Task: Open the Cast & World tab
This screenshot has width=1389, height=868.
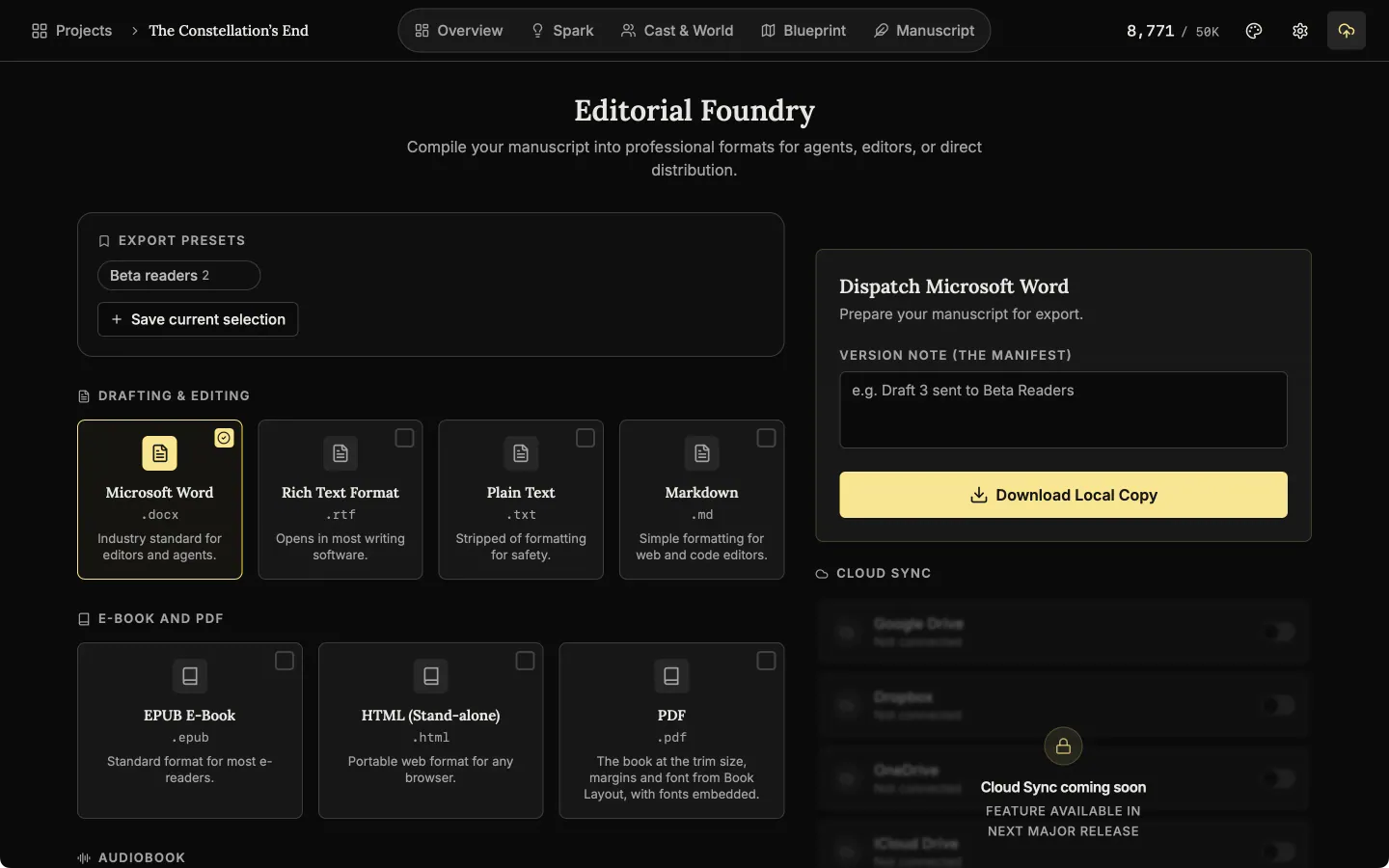Action: [x=677, y=31]
